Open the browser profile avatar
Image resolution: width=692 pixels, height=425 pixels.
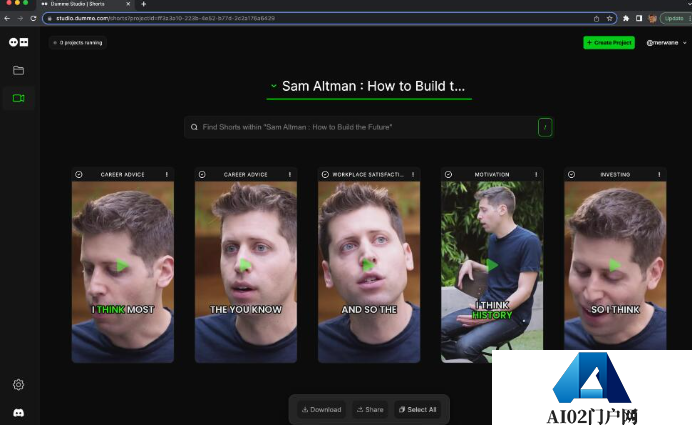(x=652, y=19)
